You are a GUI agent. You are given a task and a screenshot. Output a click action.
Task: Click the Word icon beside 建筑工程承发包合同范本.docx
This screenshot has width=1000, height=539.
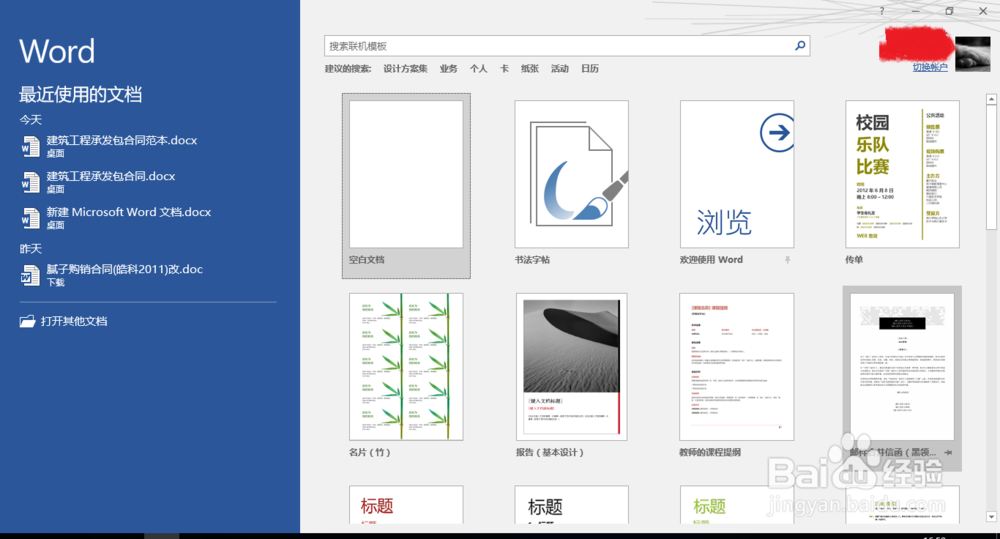tap(30, 146)
